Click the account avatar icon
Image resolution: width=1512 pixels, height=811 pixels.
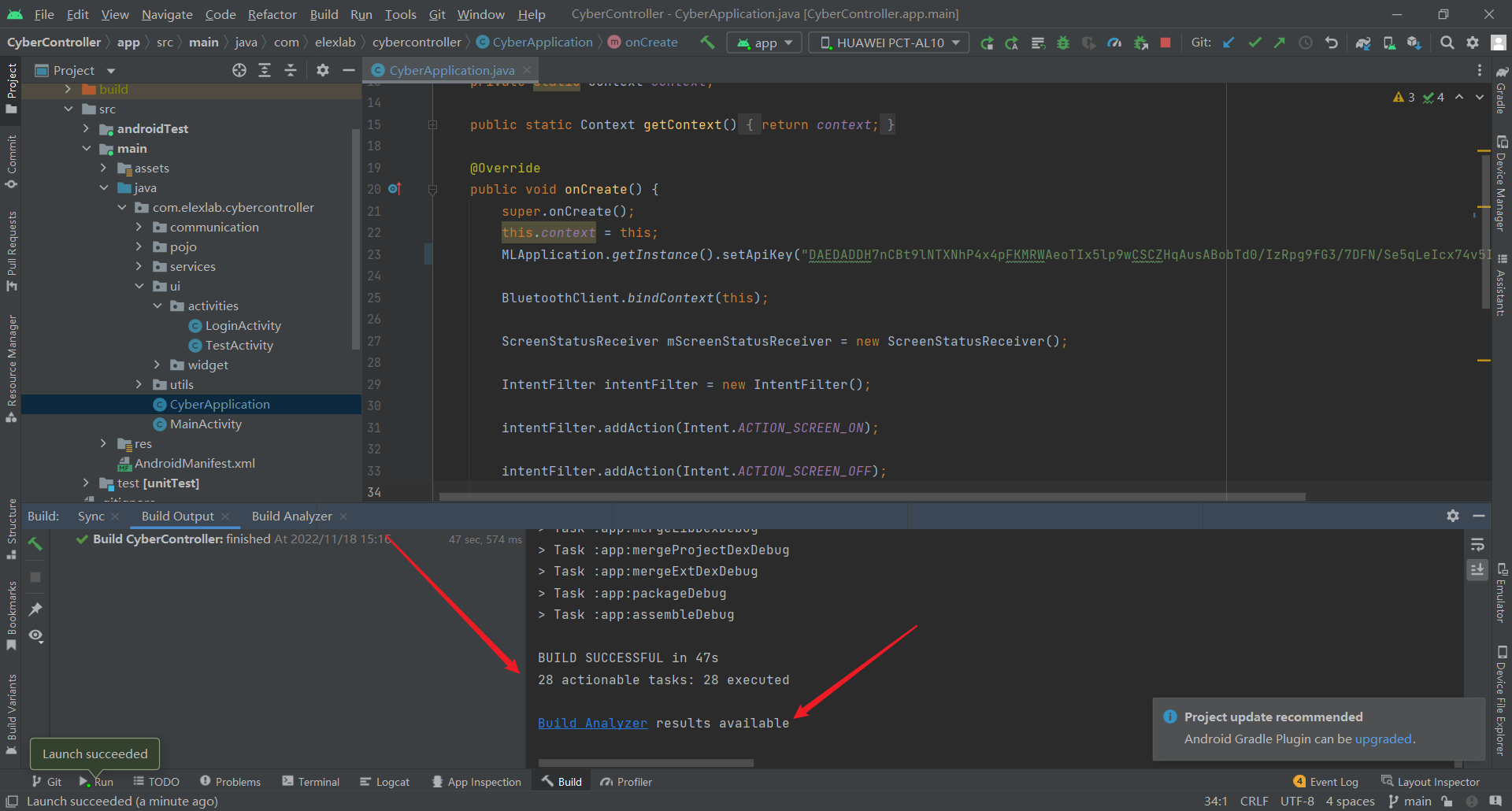tap(1498, 43)
